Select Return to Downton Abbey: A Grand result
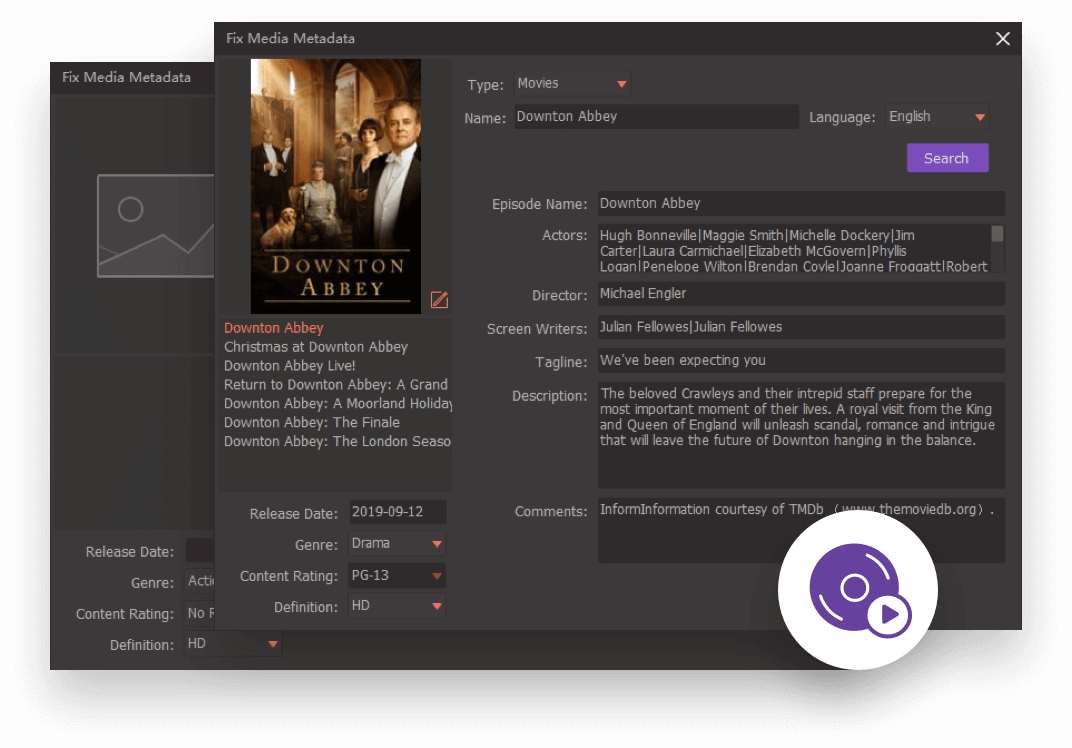Image resolution: width=1072 pixels, height=748 pixels. point(336,385)
